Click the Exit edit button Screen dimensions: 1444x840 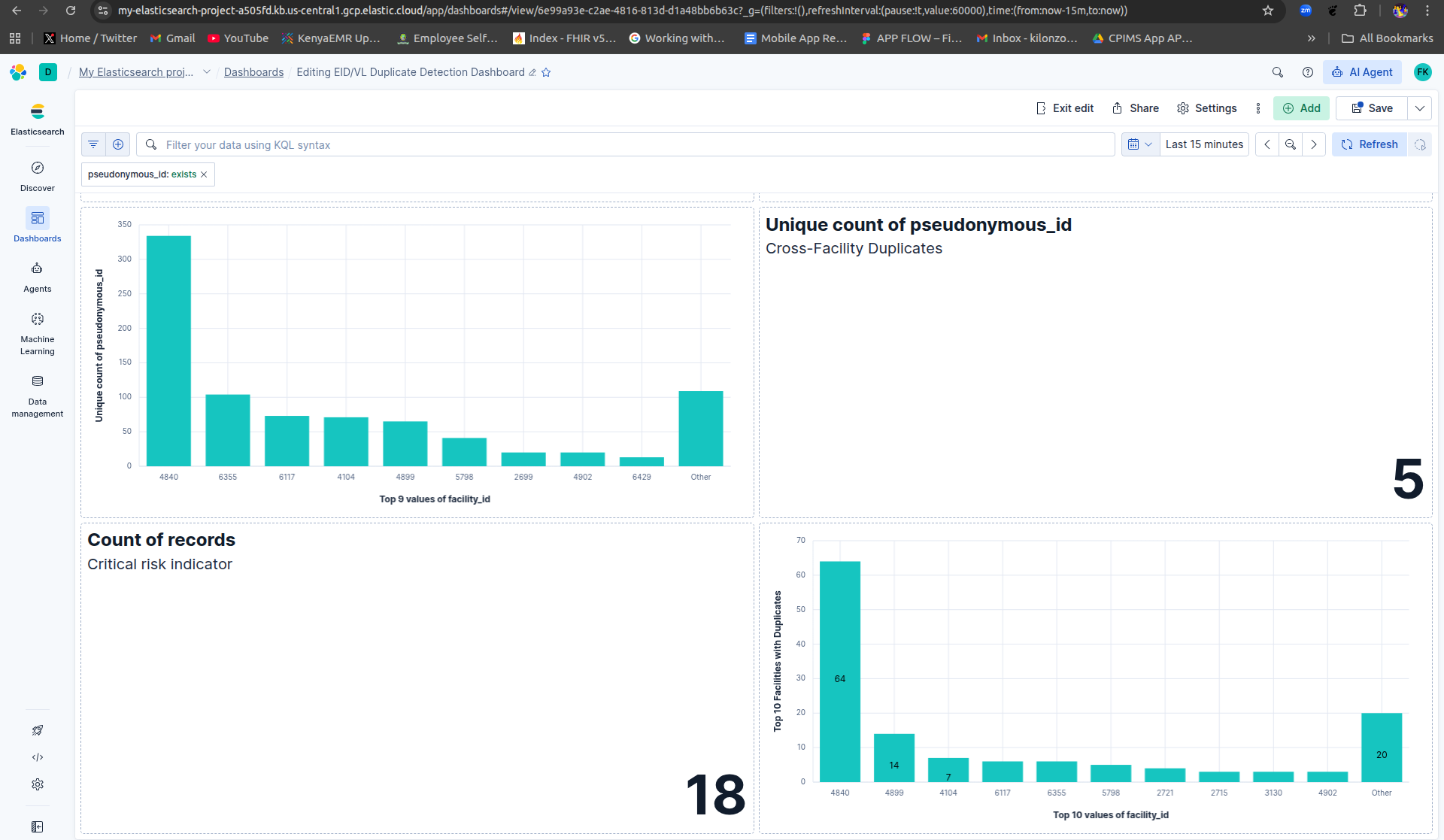[x=1065, y=108]
